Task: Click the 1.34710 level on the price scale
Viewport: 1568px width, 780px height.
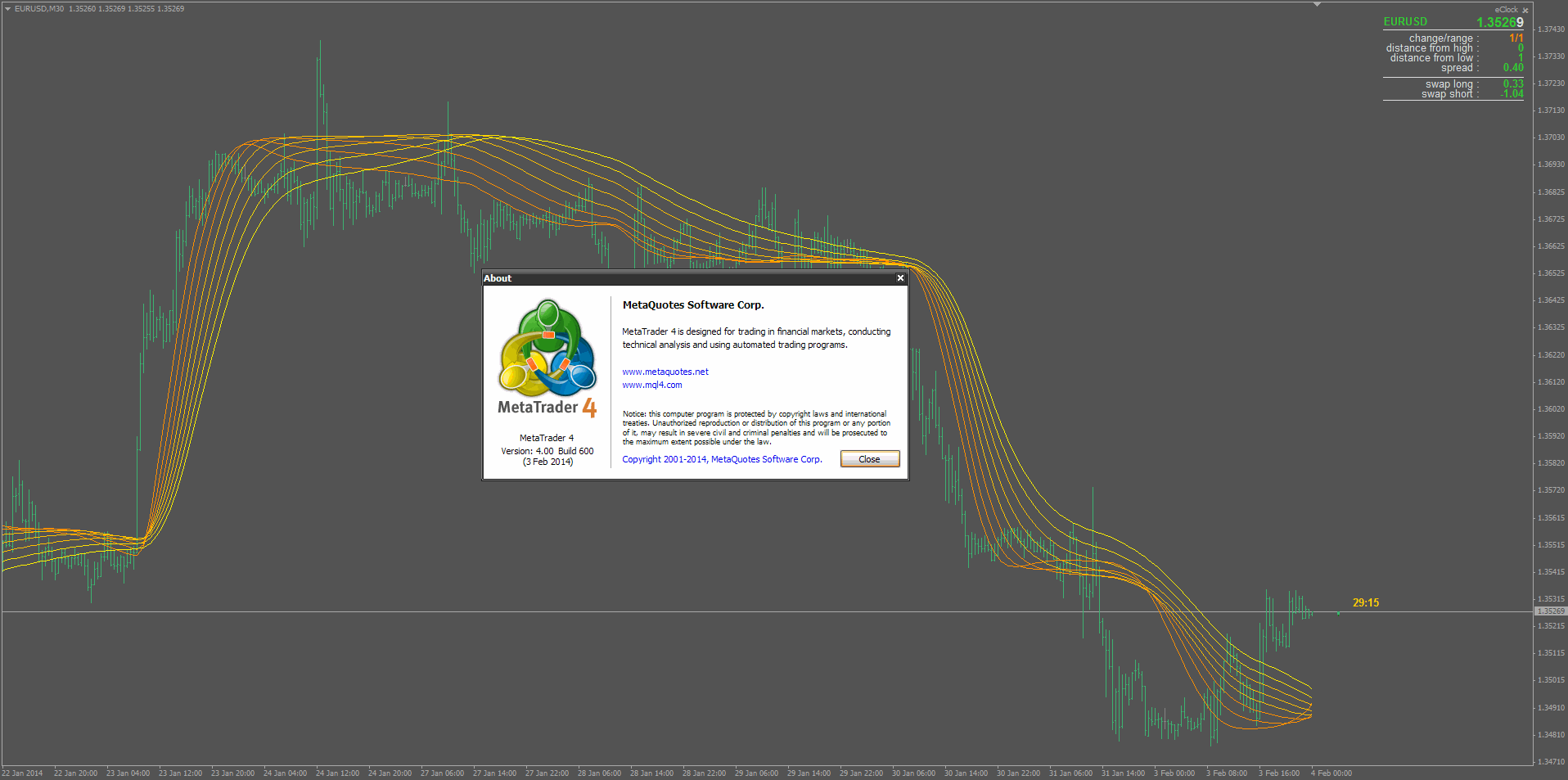Action: [x=1551, y=762]
